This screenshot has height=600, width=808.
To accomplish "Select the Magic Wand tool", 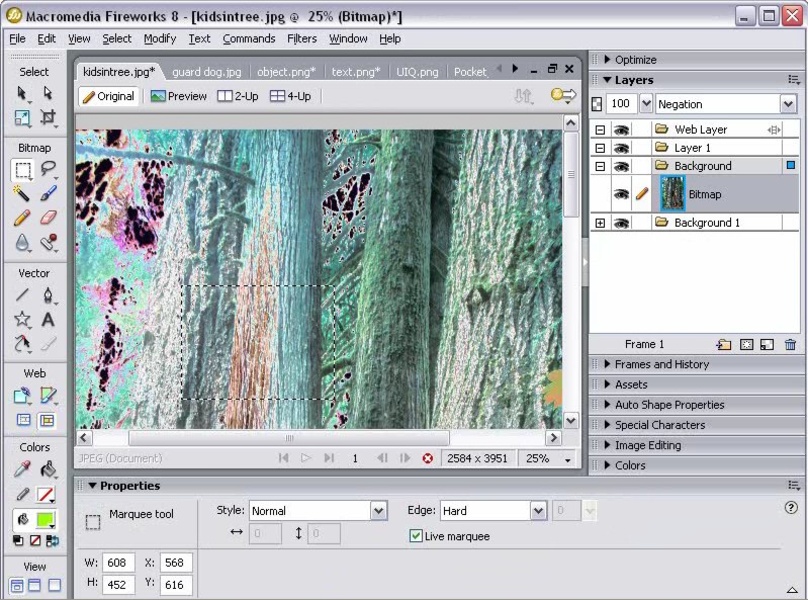I will (22, 193).
